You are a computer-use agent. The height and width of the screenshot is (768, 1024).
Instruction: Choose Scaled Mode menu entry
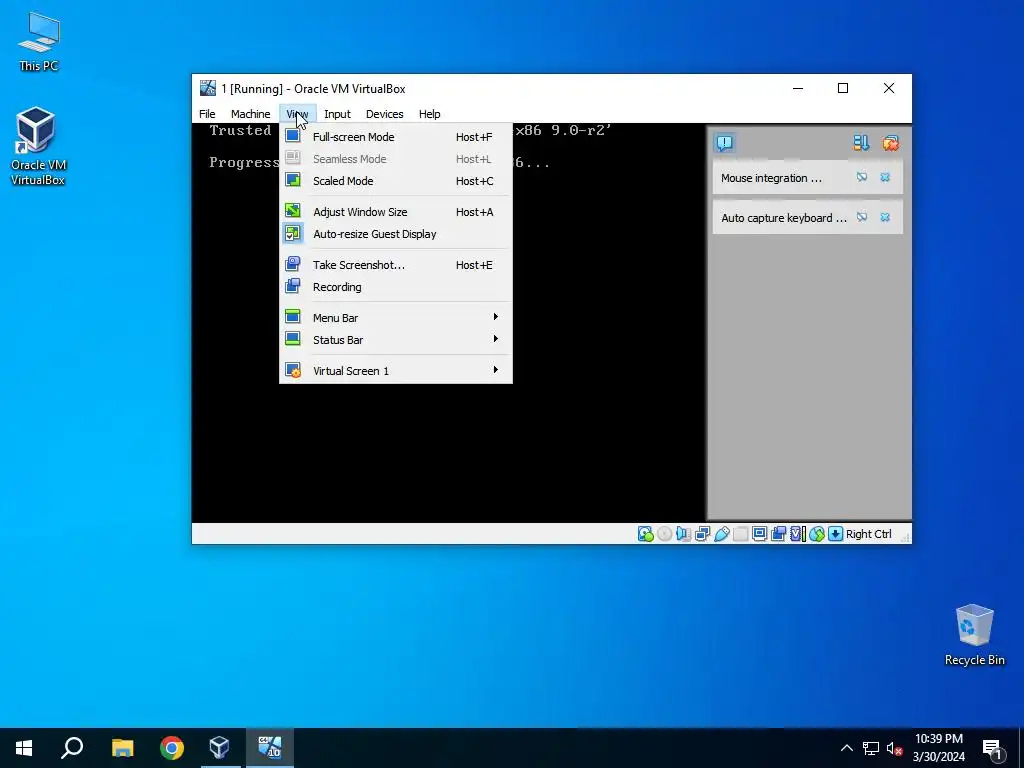[x=395, y=181]
